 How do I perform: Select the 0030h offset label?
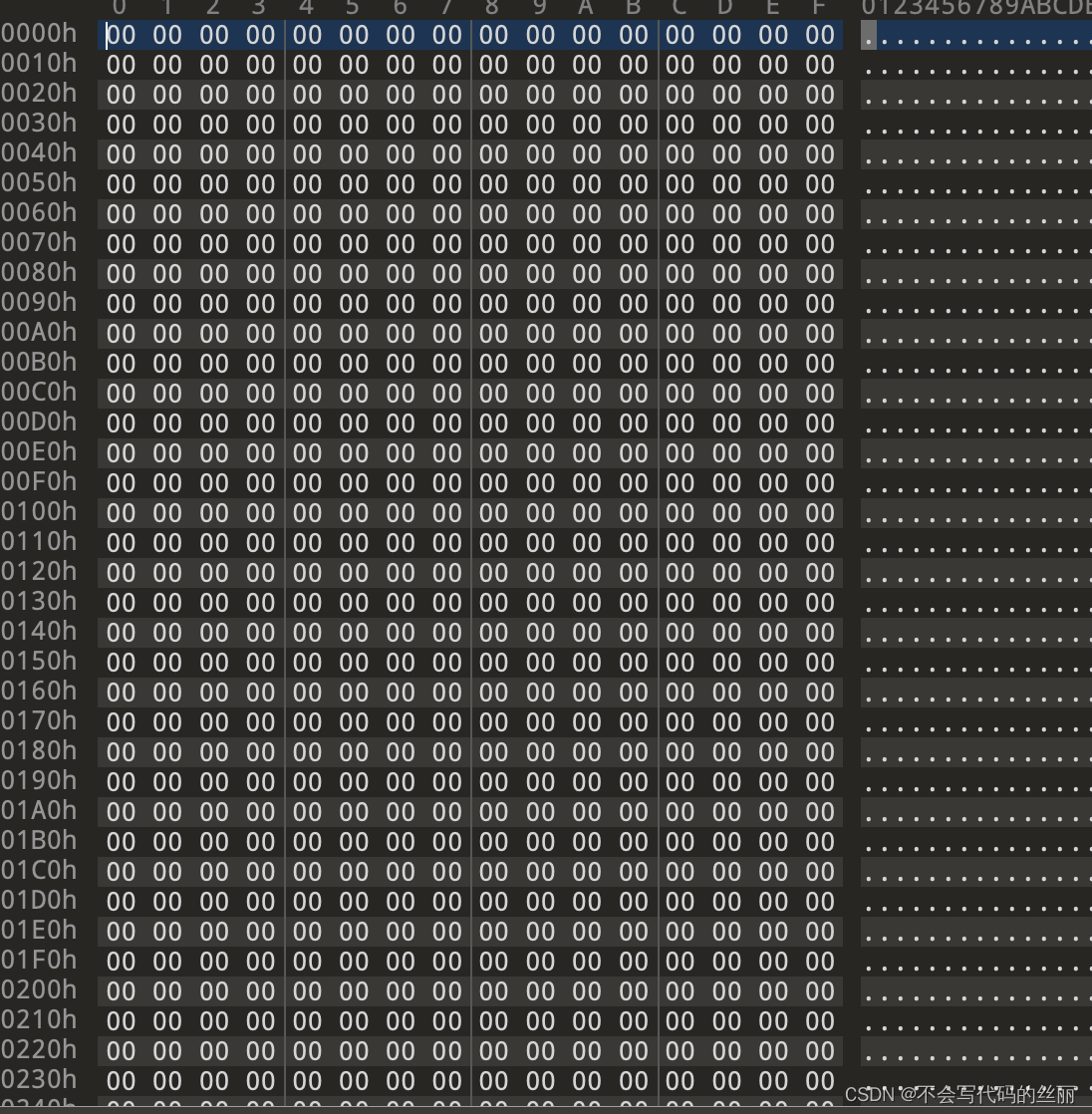(x=39, y=123)
